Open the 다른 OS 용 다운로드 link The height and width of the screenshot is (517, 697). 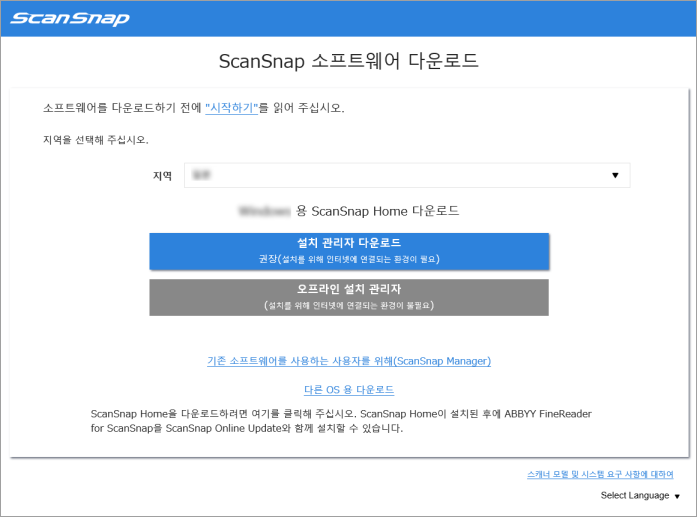click(x=349, y=390)
